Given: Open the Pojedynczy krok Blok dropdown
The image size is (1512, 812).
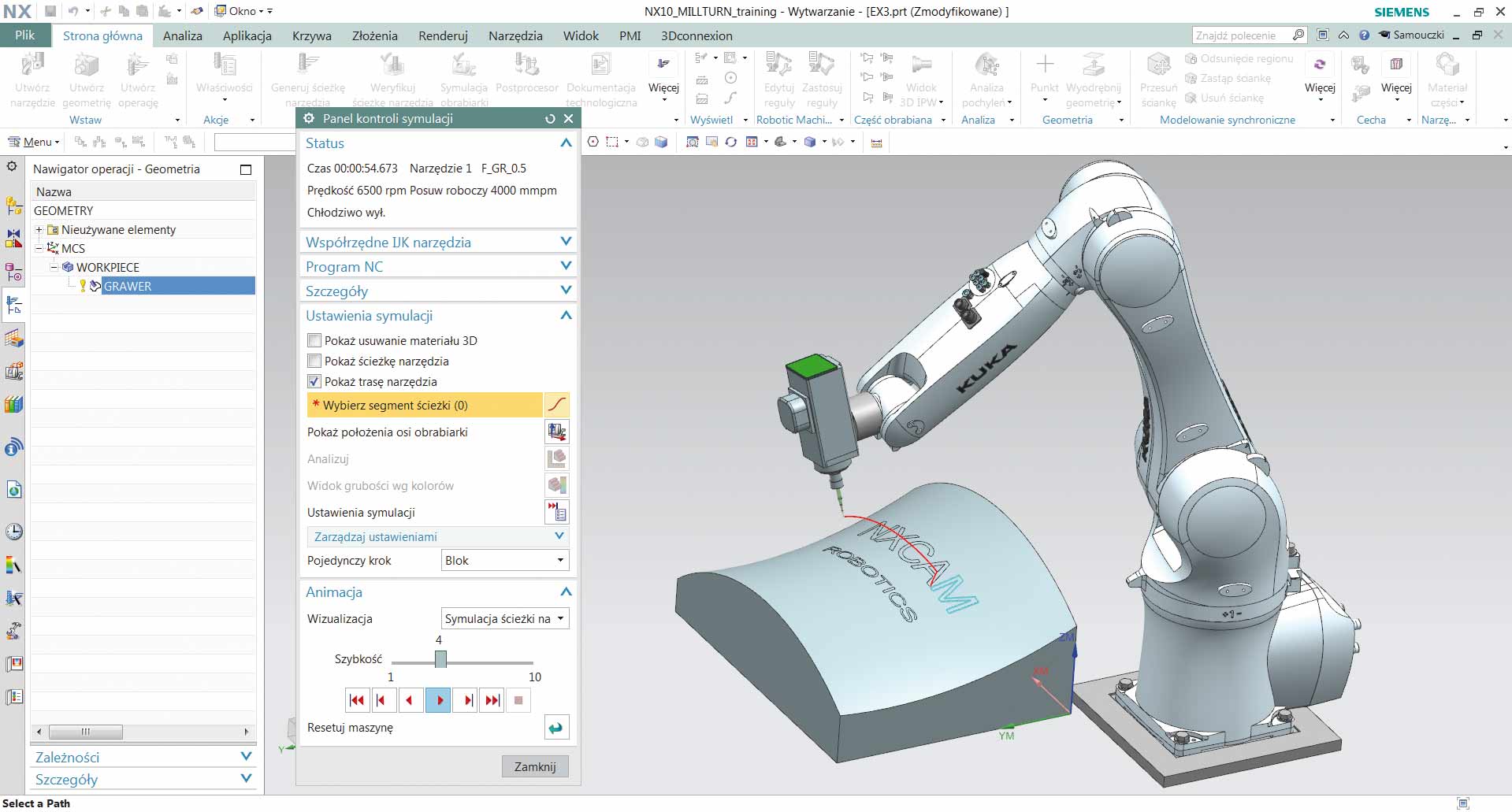Looking at the screenshot, I should click(504, 561).
